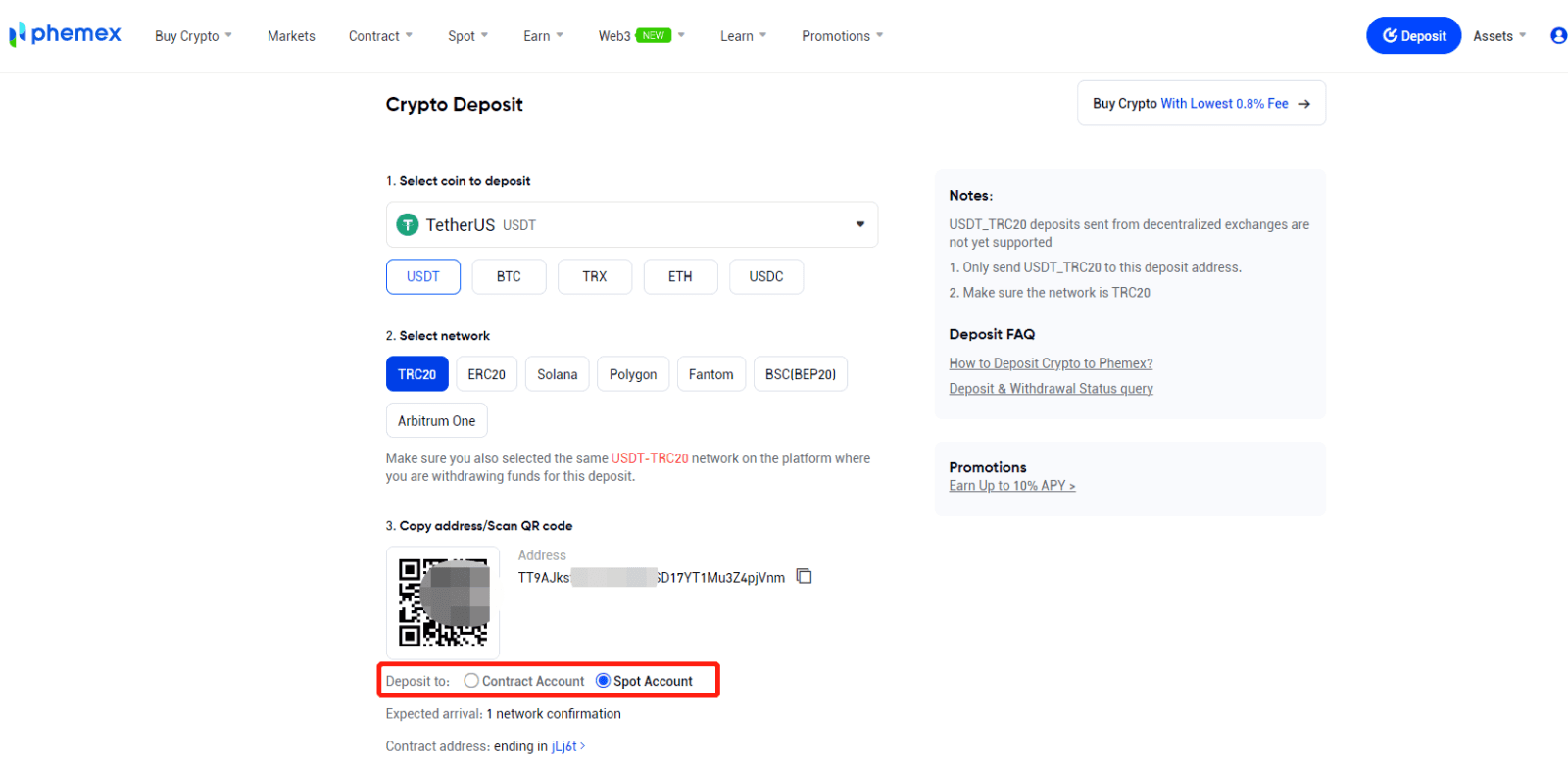Open the user profile icon
This screenshot has width=1568, height=765.
coord(1558,36)
